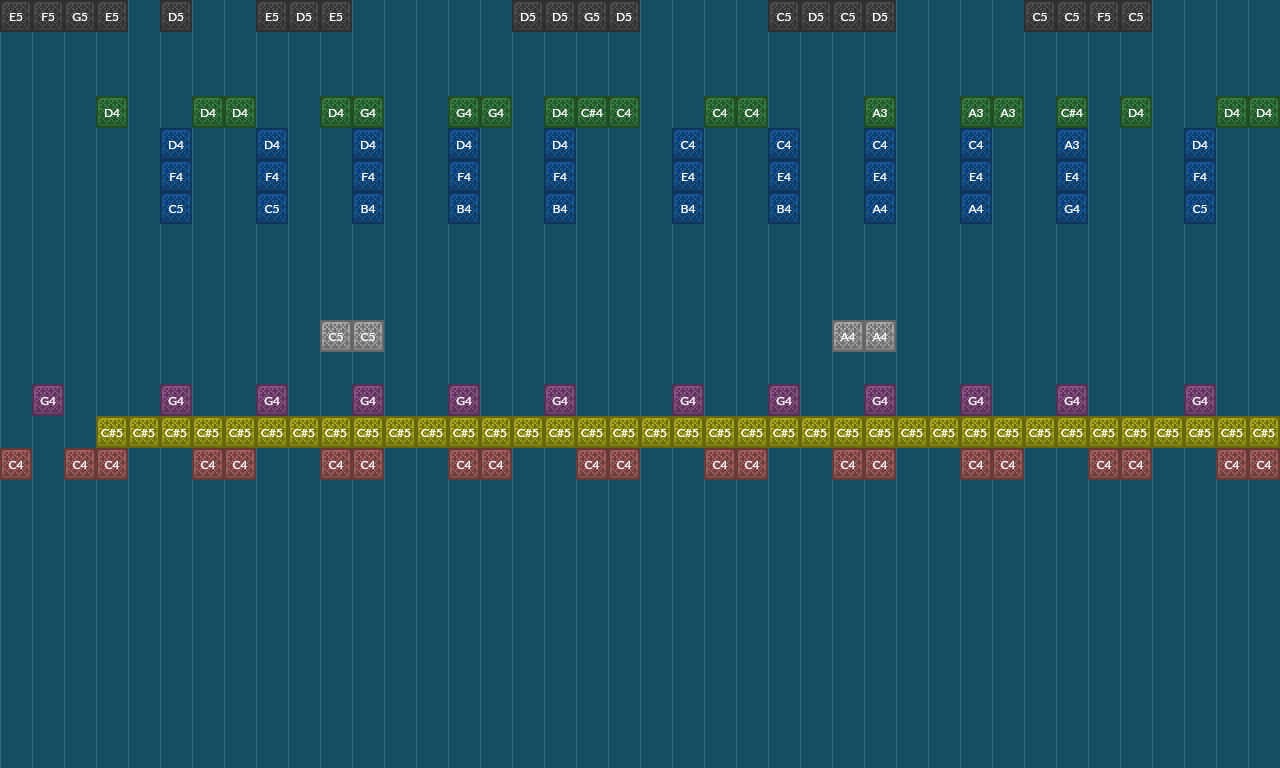
Task: Click the green A3 note near the center
Action: tap(880, 112)
